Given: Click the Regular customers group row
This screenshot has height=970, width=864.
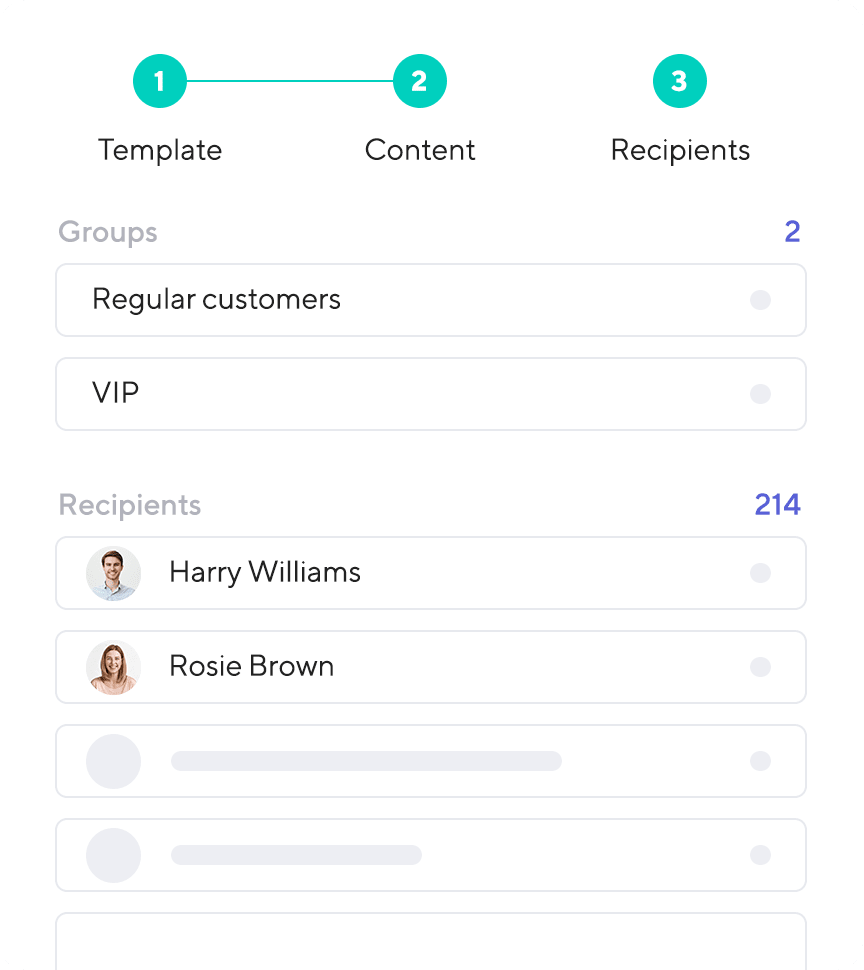Looking at the screenshot, I should 431,300.
